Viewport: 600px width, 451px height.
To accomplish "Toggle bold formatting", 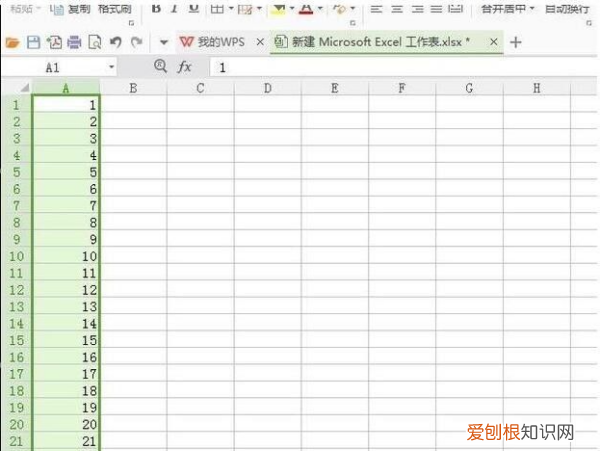I will 156,8.
